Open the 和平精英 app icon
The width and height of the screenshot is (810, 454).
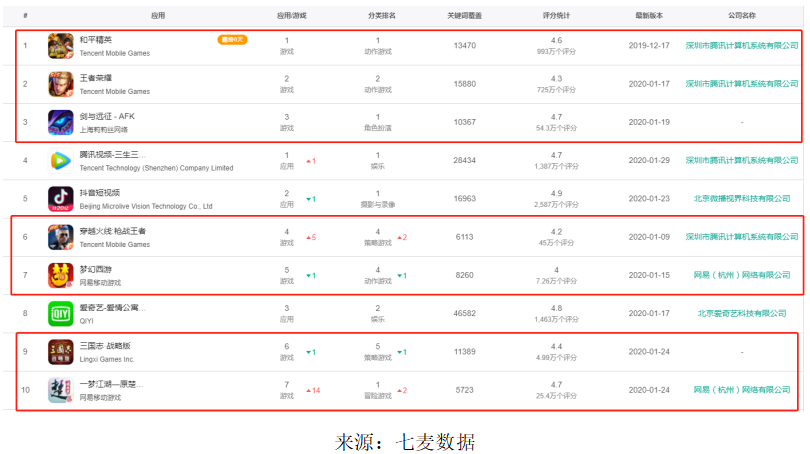(60, 46)
